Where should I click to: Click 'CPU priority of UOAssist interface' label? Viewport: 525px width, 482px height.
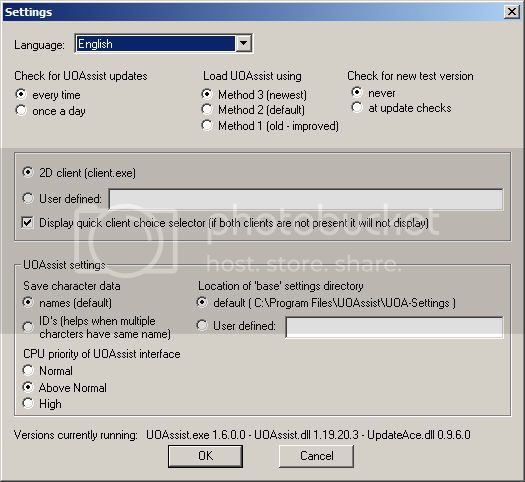pyautogui.click(x=102, y=354)
